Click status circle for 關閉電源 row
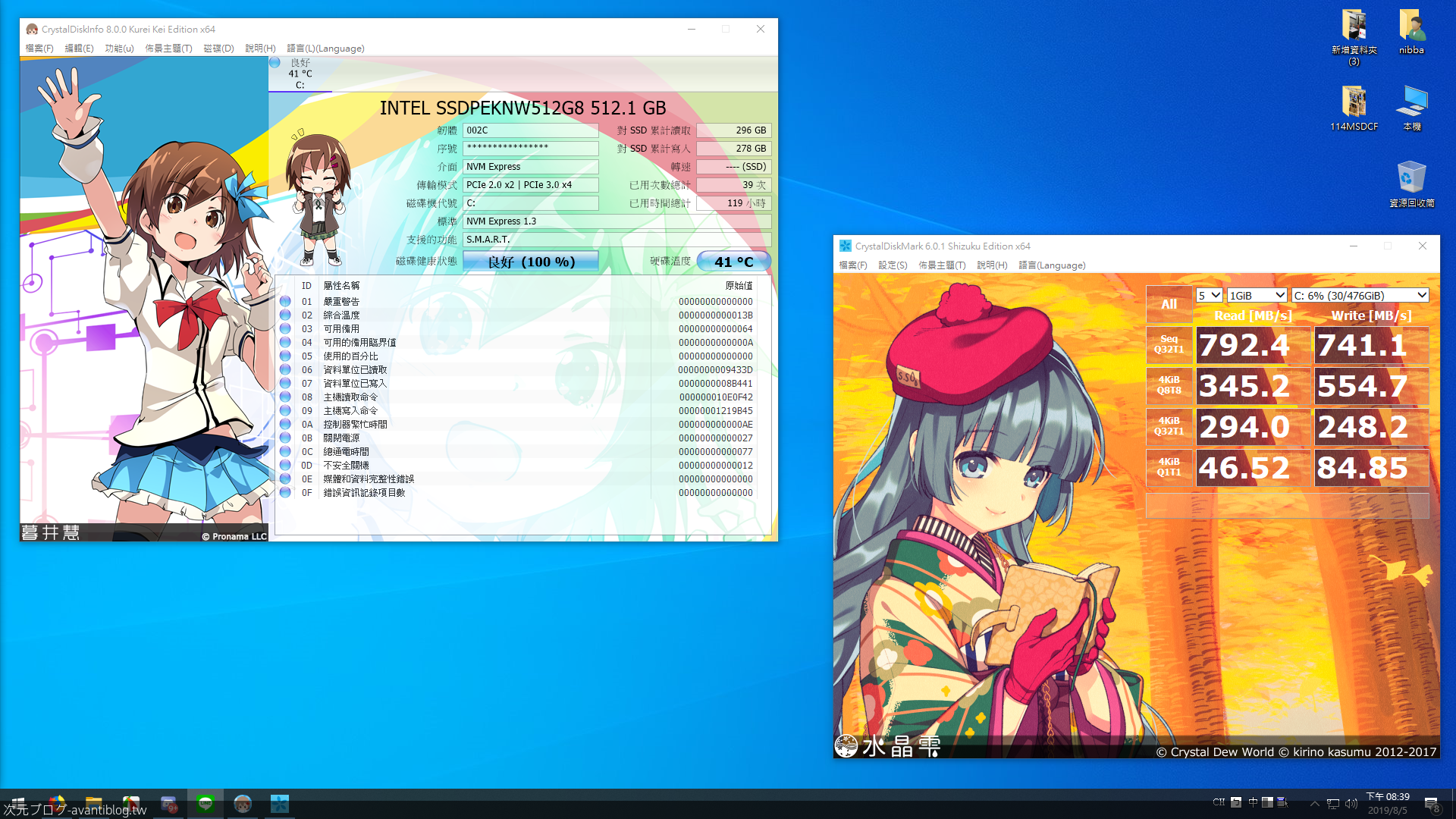 (285, 438)
